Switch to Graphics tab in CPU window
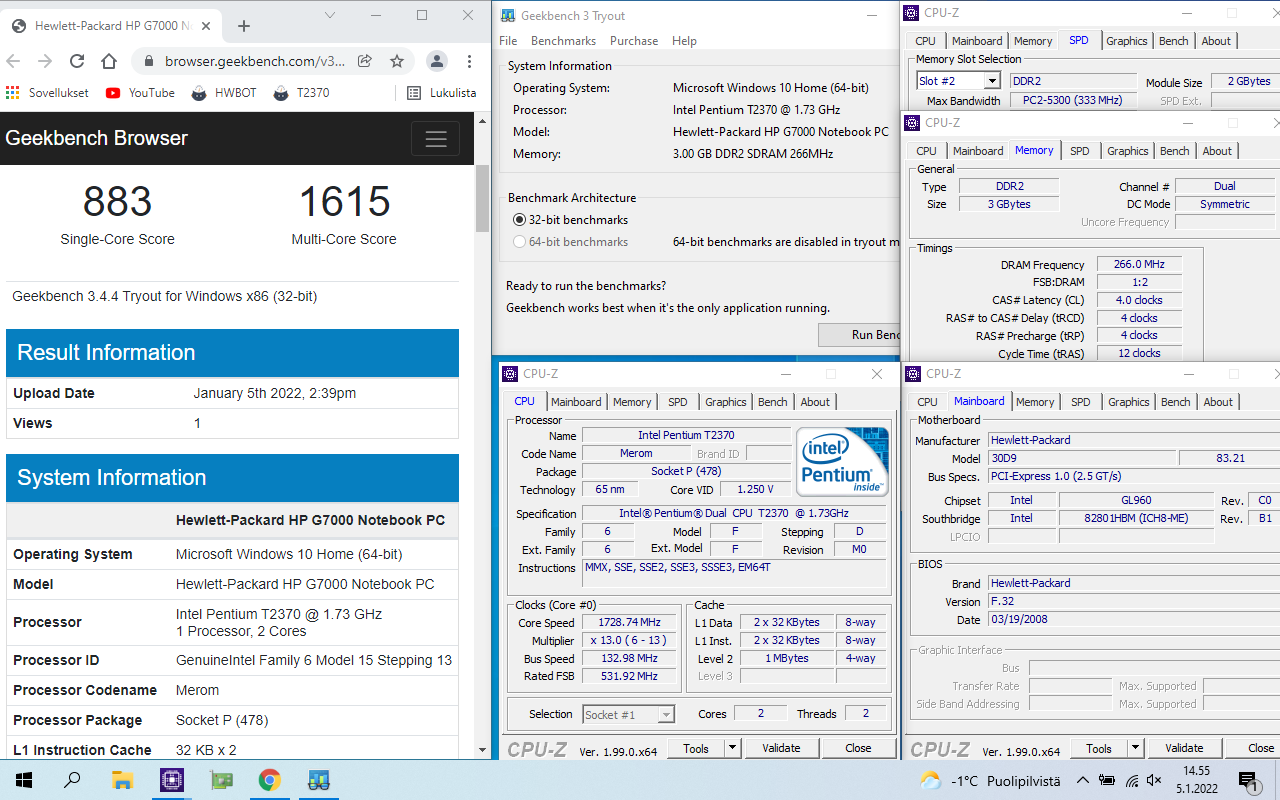Image resolution: width=1280 pixels, height=800 pixels. coord(725,402)
